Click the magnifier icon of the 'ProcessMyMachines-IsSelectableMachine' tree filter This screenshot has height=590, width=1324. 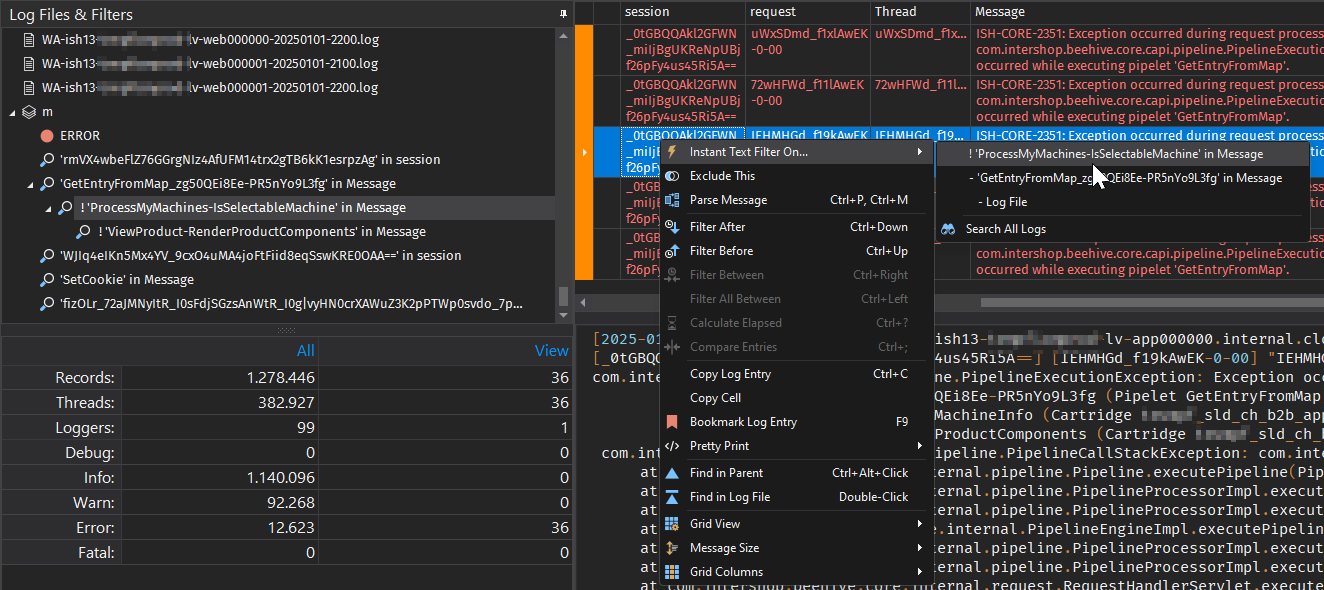click(65, 208)
